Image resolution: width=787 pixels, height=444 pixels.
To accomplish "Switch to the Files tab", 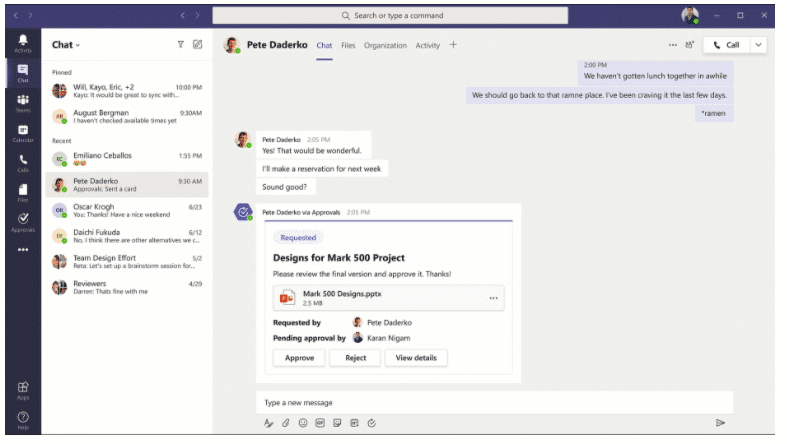I will click(348, 45).
